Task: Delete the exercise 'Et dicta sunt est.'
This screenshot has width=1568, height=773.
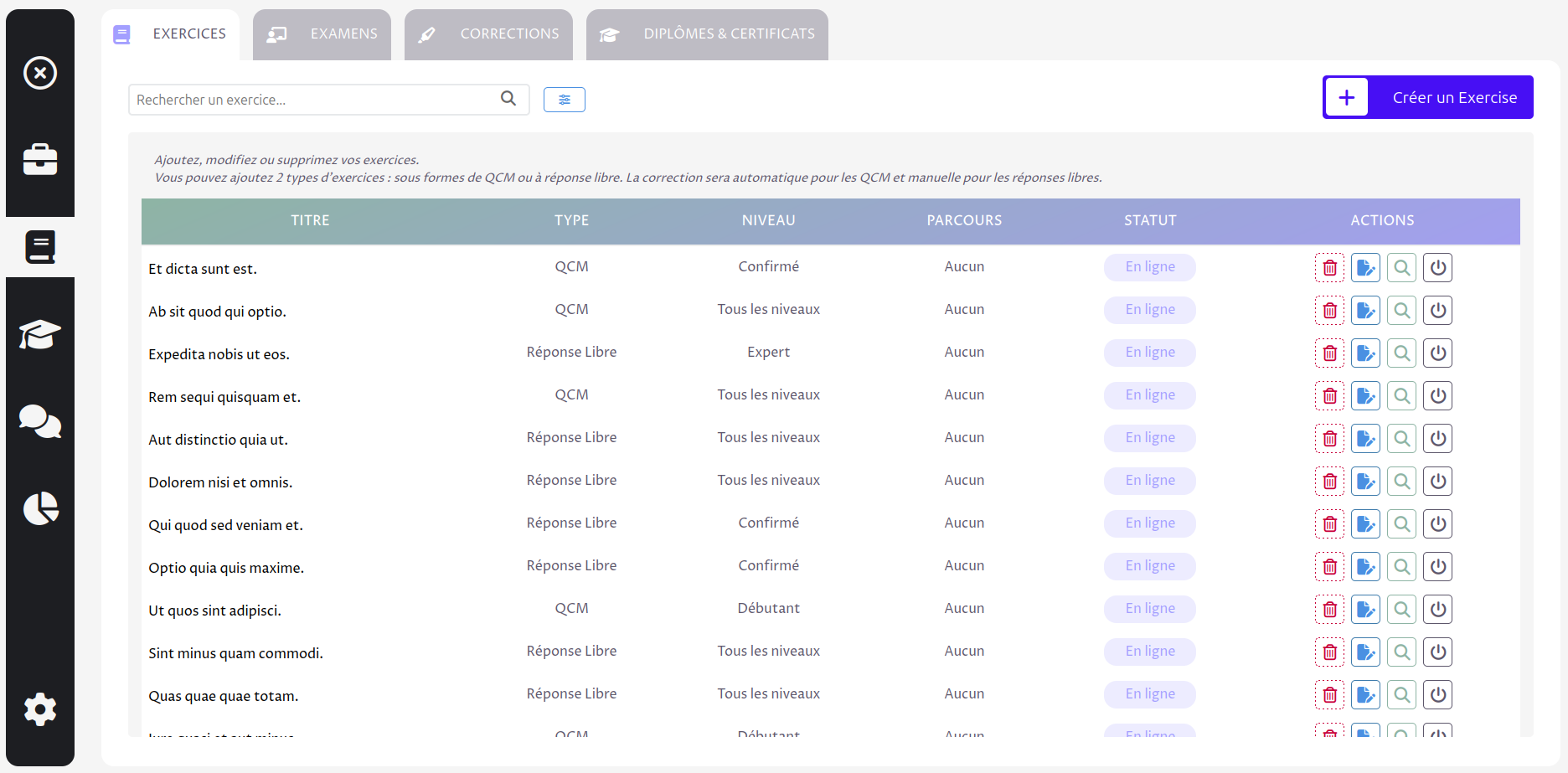Action: [x=1329, y=267]
